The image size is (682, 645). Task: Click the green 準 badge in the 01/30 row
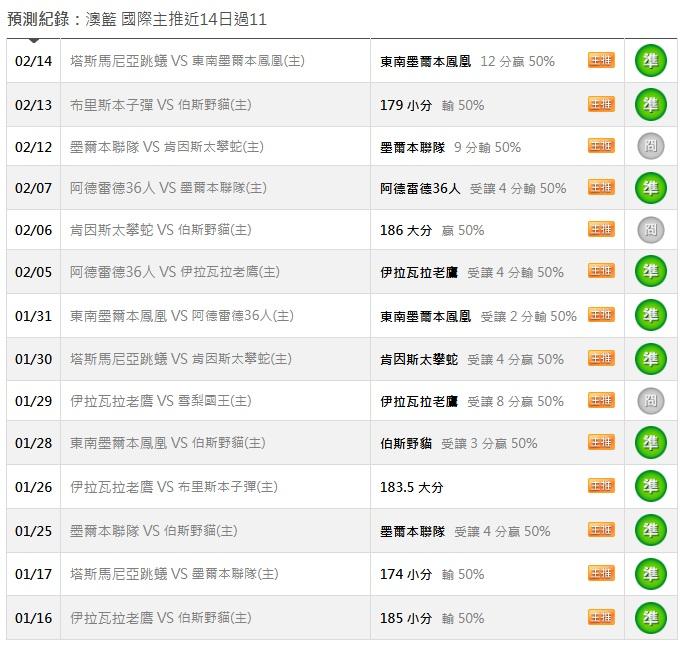coord(651,359)
